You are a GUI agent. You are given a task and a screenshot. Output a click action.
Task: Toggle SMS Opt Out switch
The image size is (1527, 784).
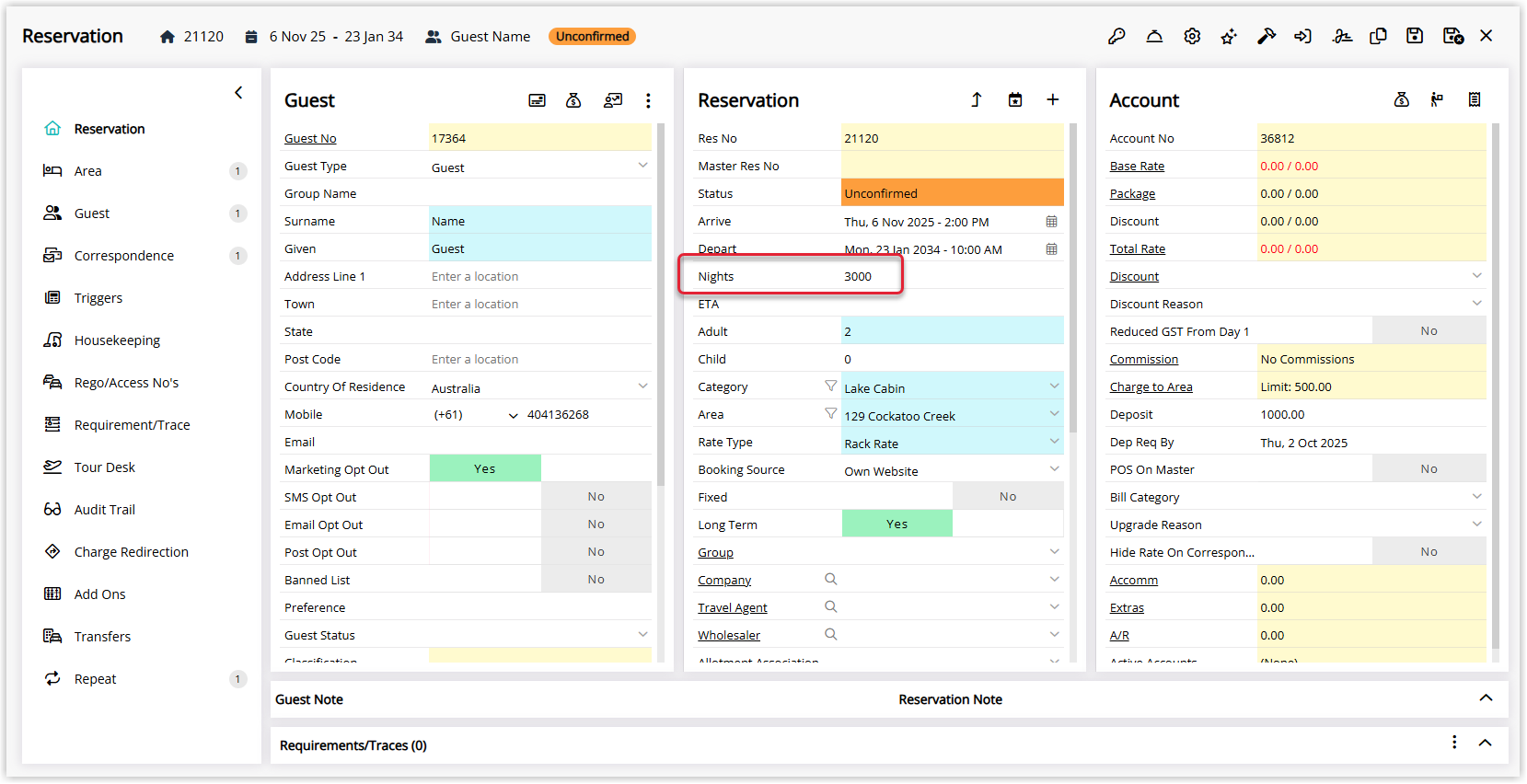[x=540, y=496]
